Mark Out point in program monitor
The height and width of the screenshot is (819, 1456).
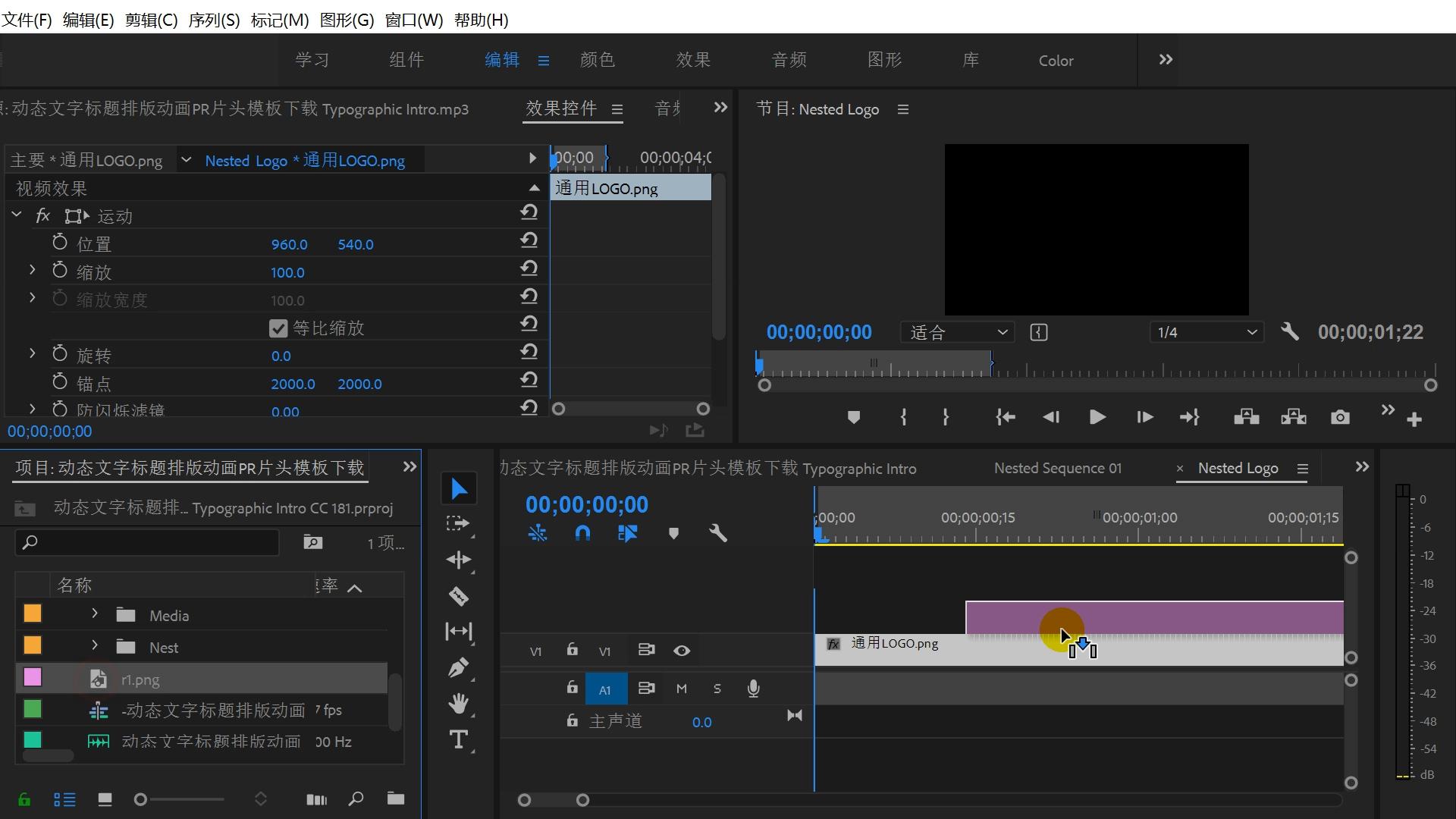946,417
